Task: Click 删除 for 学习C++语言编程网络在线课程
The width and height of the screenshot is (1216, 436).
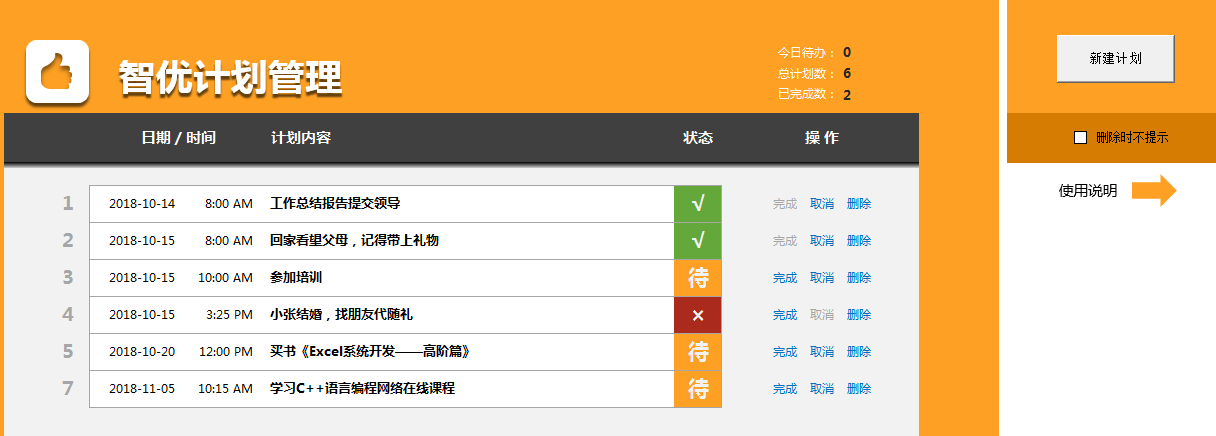Action: coord(859,389)
